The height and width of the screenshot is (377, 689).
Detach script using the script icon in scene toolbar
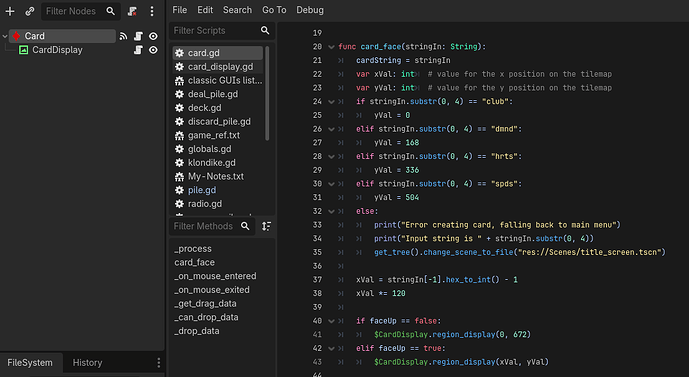132,11
